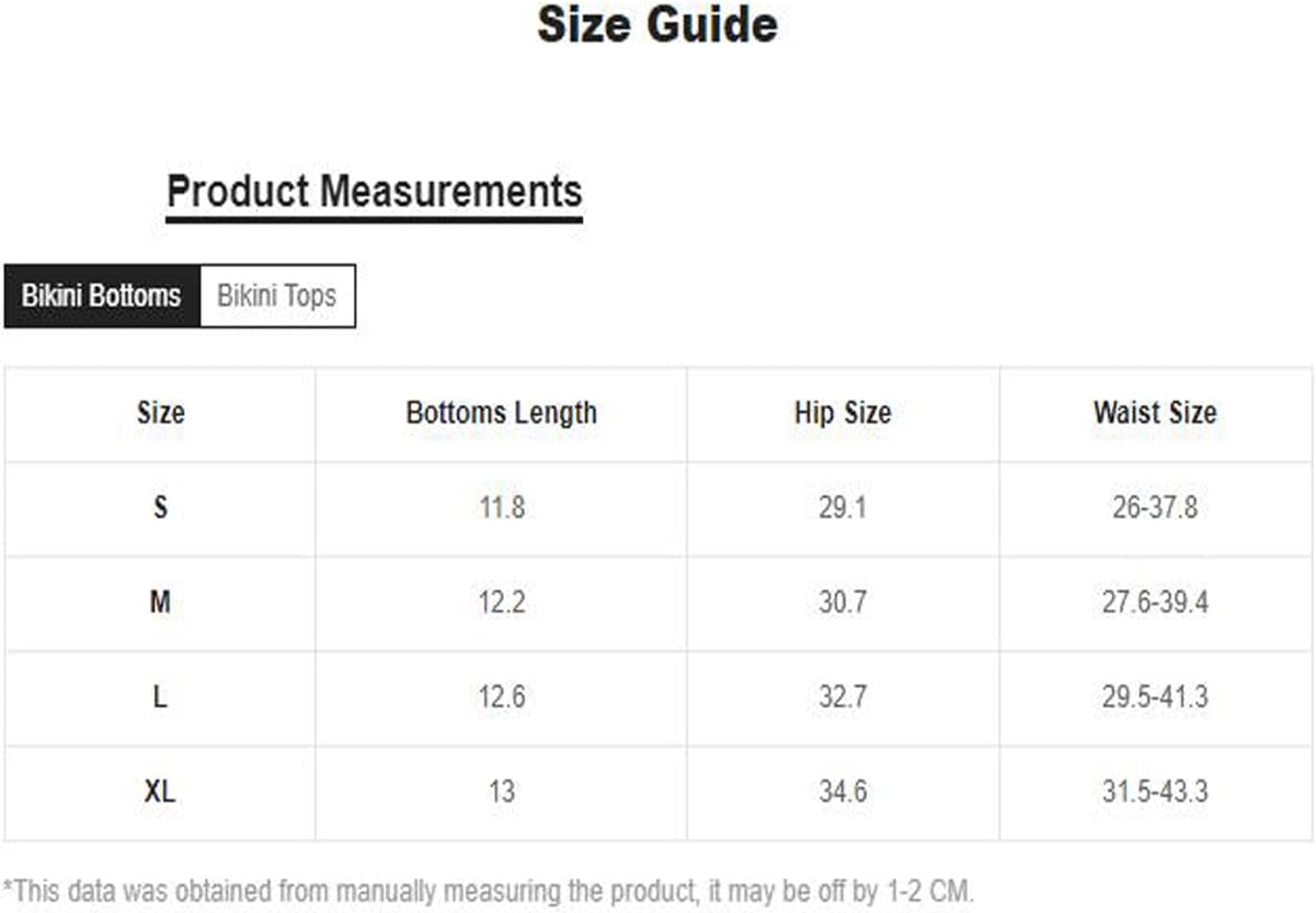Click the 30.7 hip size cell

coord(843,603)
